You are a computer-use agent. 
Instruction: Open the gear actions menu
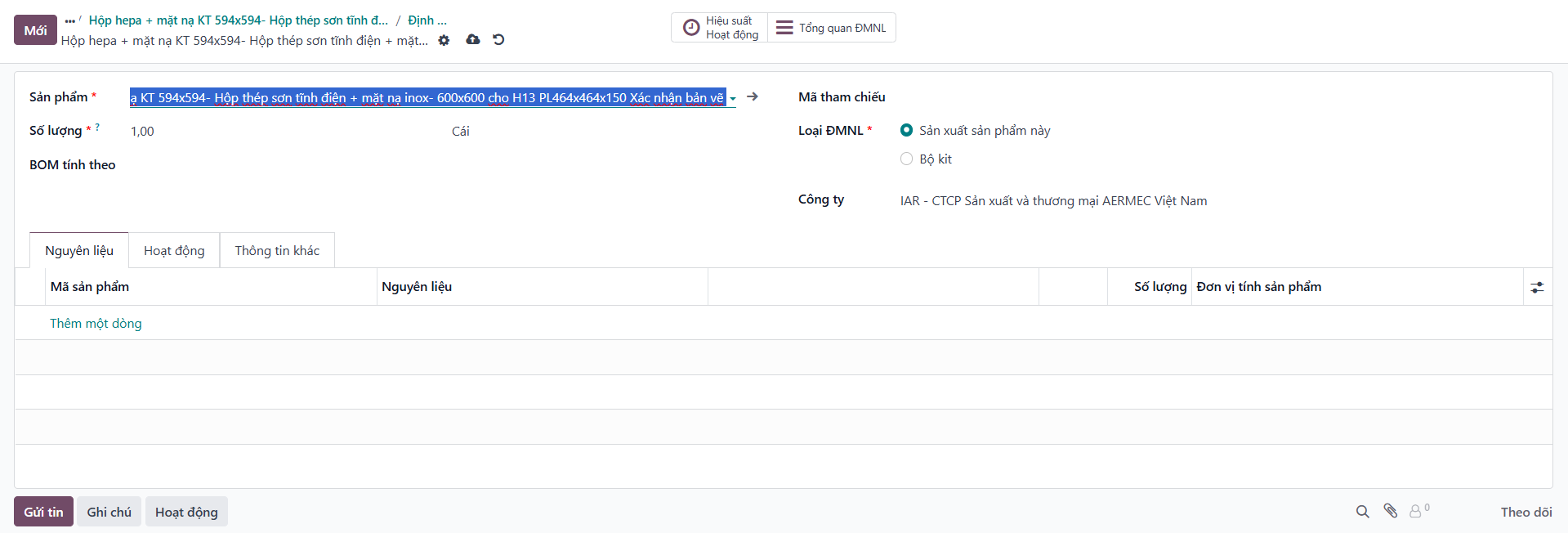(x=444, y=40)
